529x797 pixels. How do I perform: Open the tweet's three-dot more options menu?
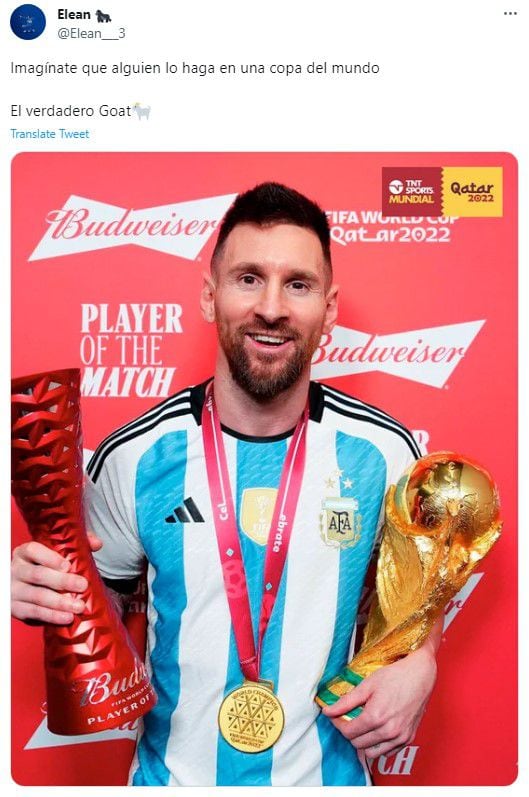510,14
